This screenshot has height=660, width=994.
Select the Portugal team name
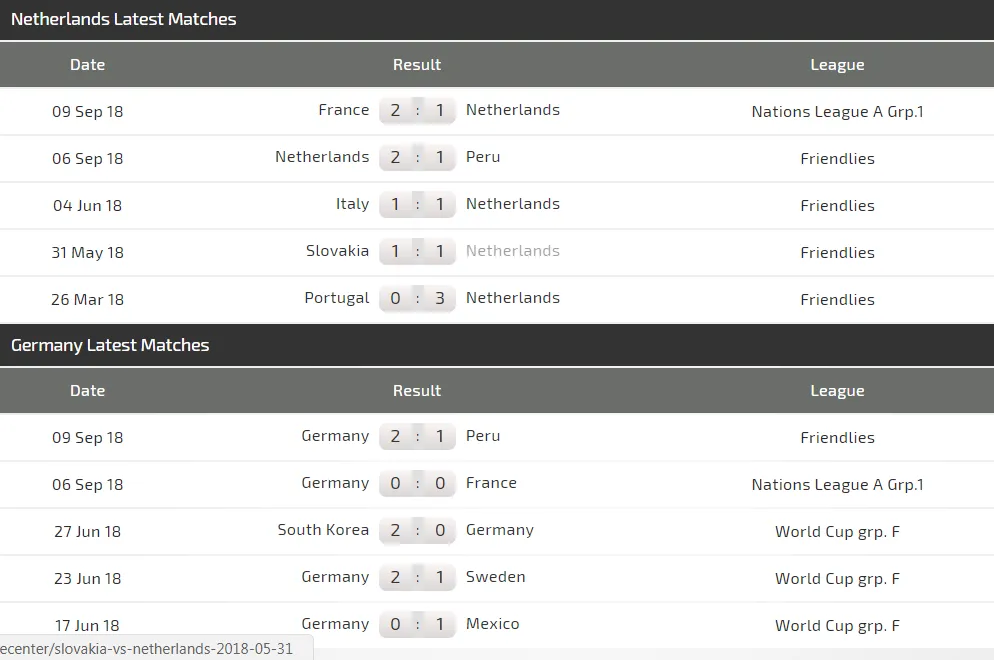point(337,298)
